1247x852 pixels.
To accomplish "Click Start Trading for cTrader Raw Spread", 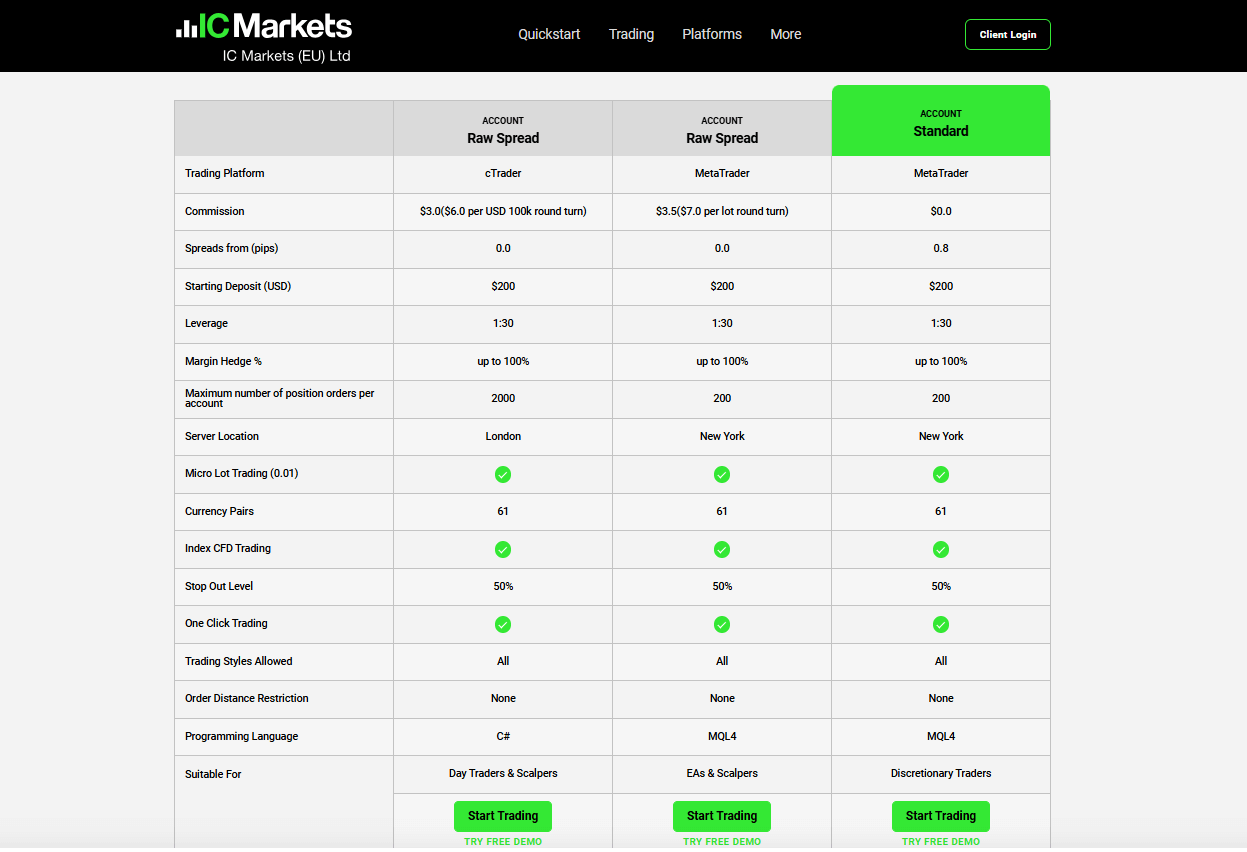I will coord(503,816).
